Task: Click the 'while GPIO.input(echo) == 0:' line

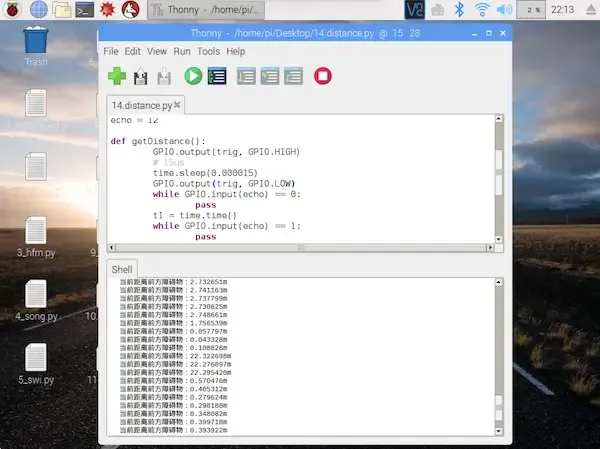Action: pos(227,194)
